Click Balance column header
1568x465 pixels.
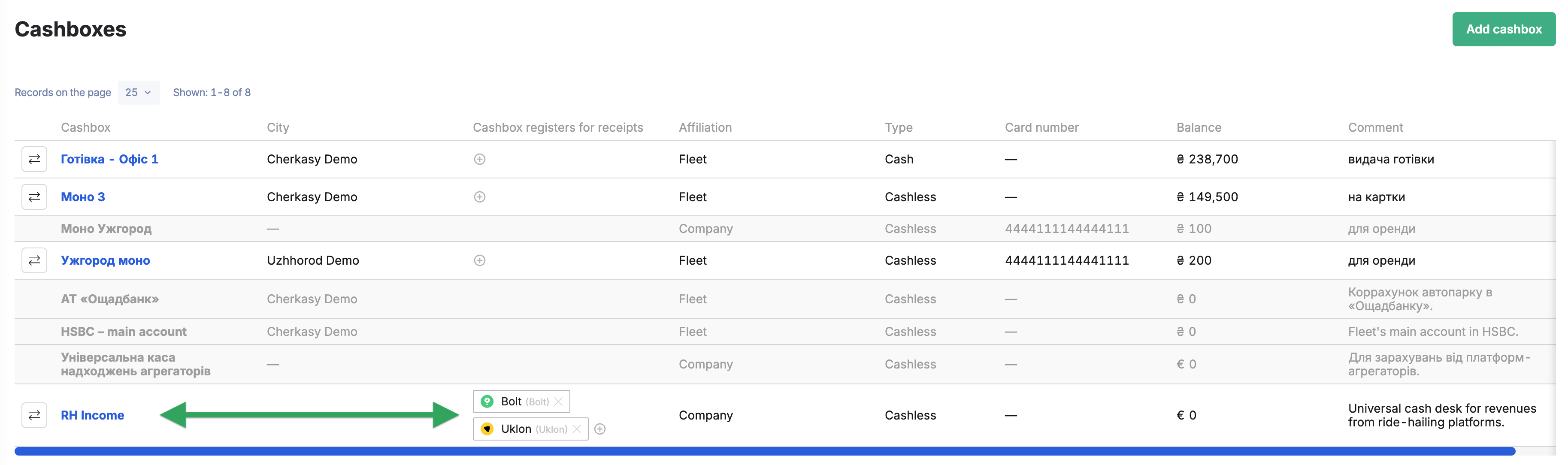pyautogui.click(x=1199, y=127)
